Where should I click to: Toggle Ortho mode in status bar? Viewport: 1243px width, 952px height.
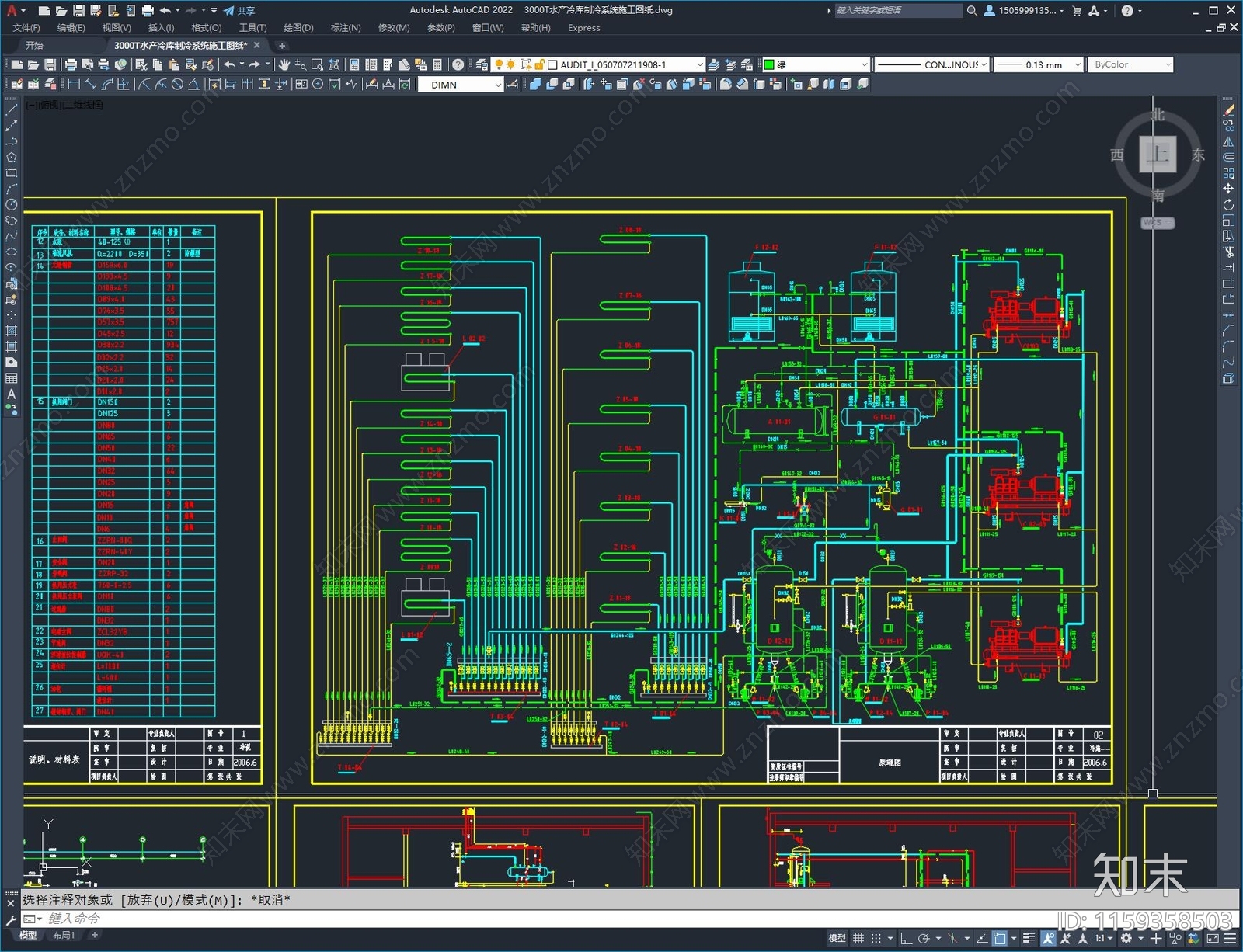click(906, 938)
